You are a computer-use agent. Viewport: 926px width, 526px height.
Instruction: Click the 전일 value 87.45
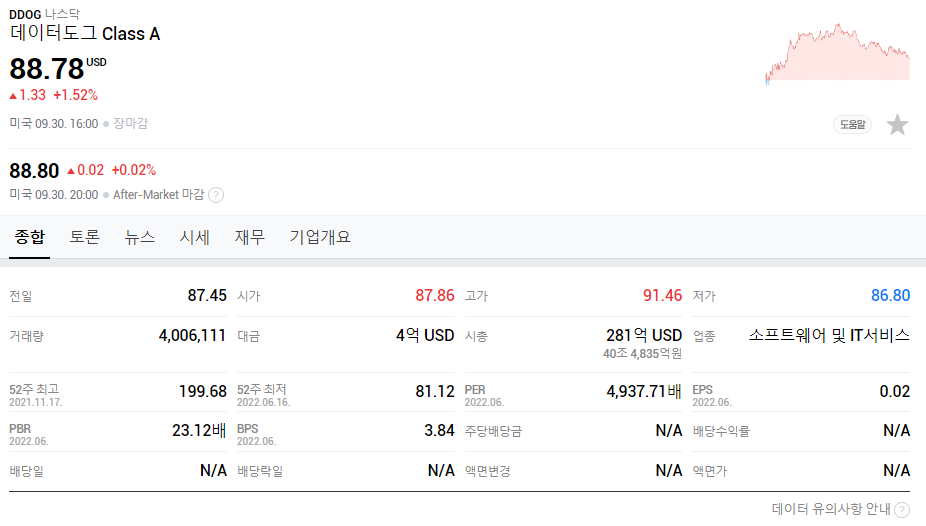pyautogui.click(x=207, y=295)
